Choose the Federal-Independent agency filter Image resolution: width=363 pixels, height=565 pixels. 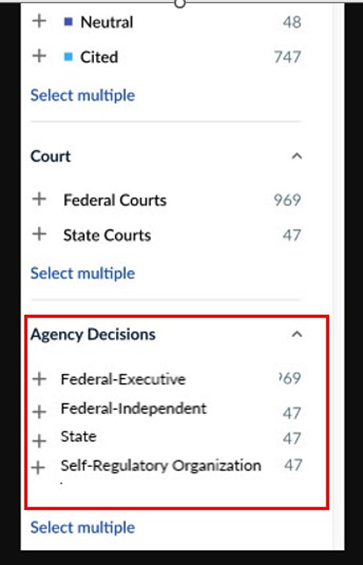[133, 409]
